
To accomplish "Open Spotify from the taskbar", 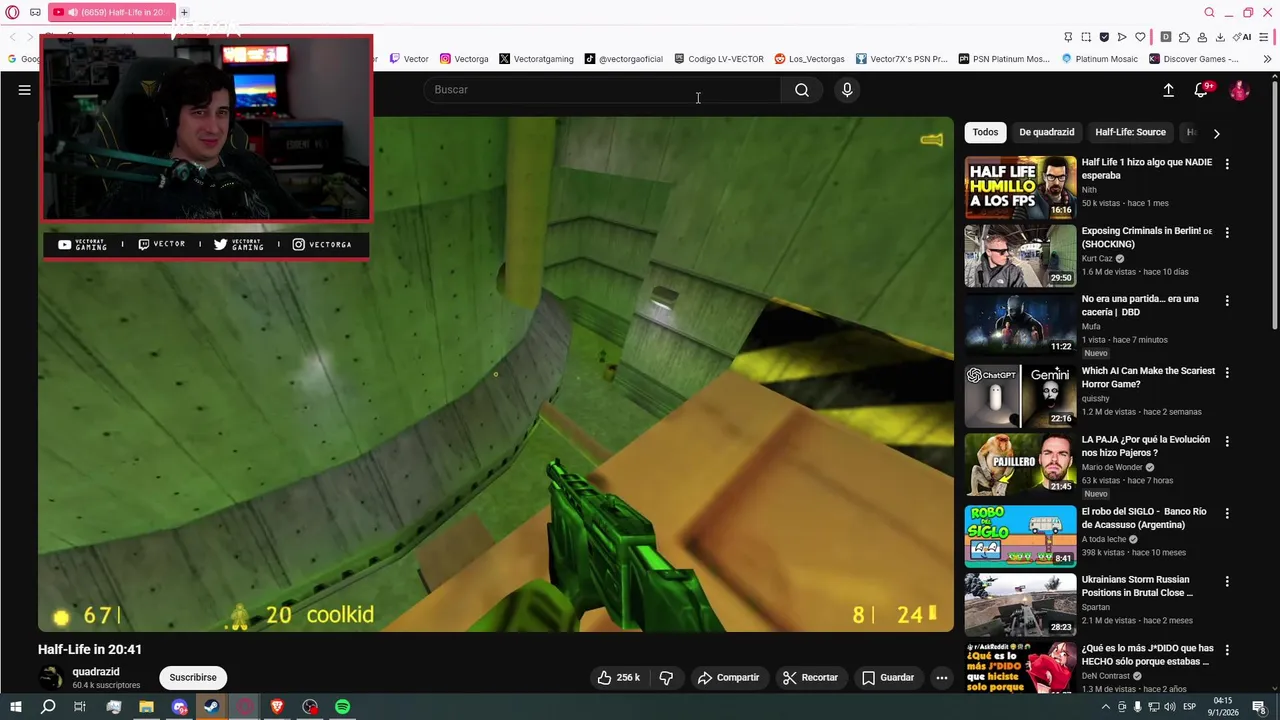I will tap(343, 707).
